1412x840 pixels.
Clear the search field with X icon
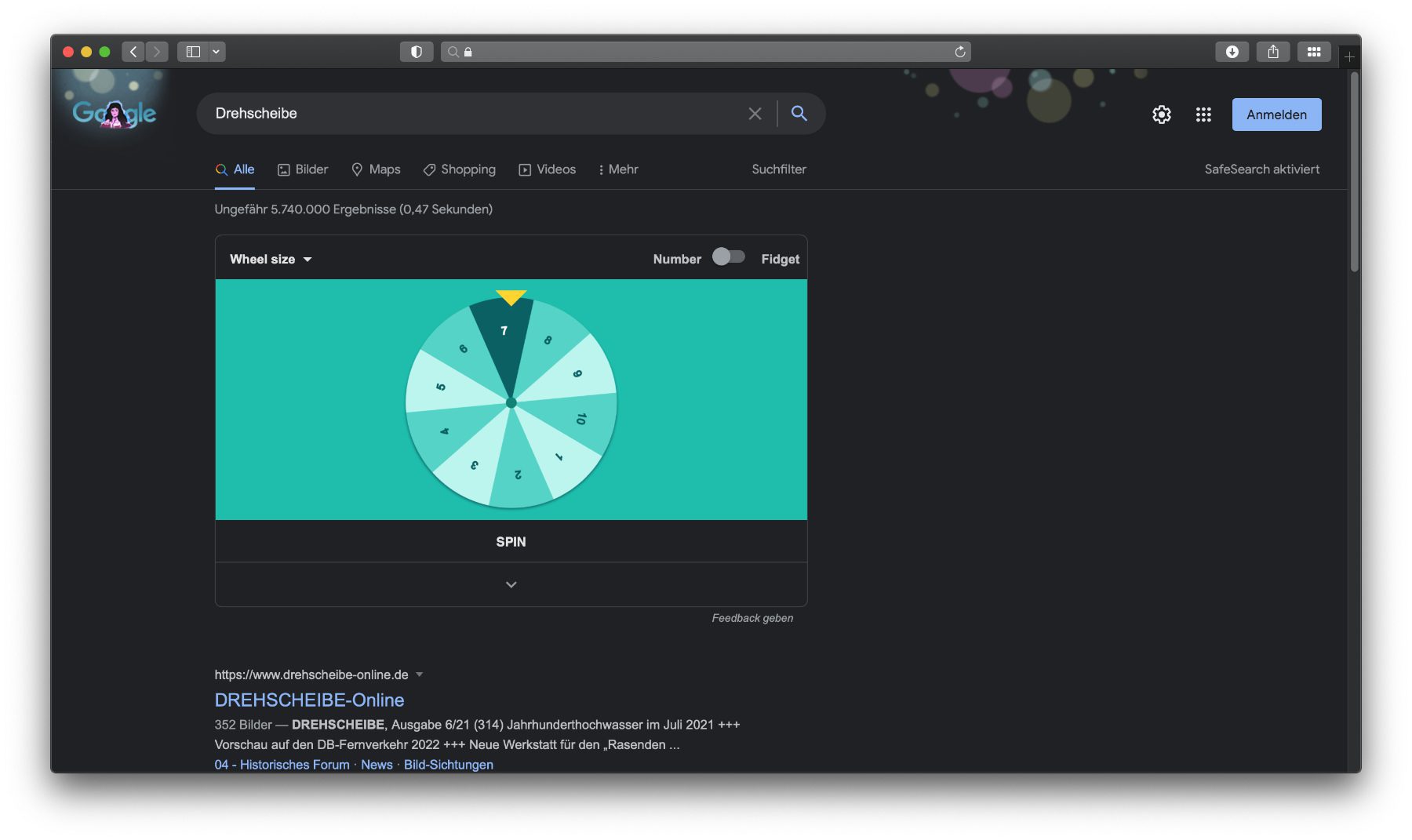755,114
